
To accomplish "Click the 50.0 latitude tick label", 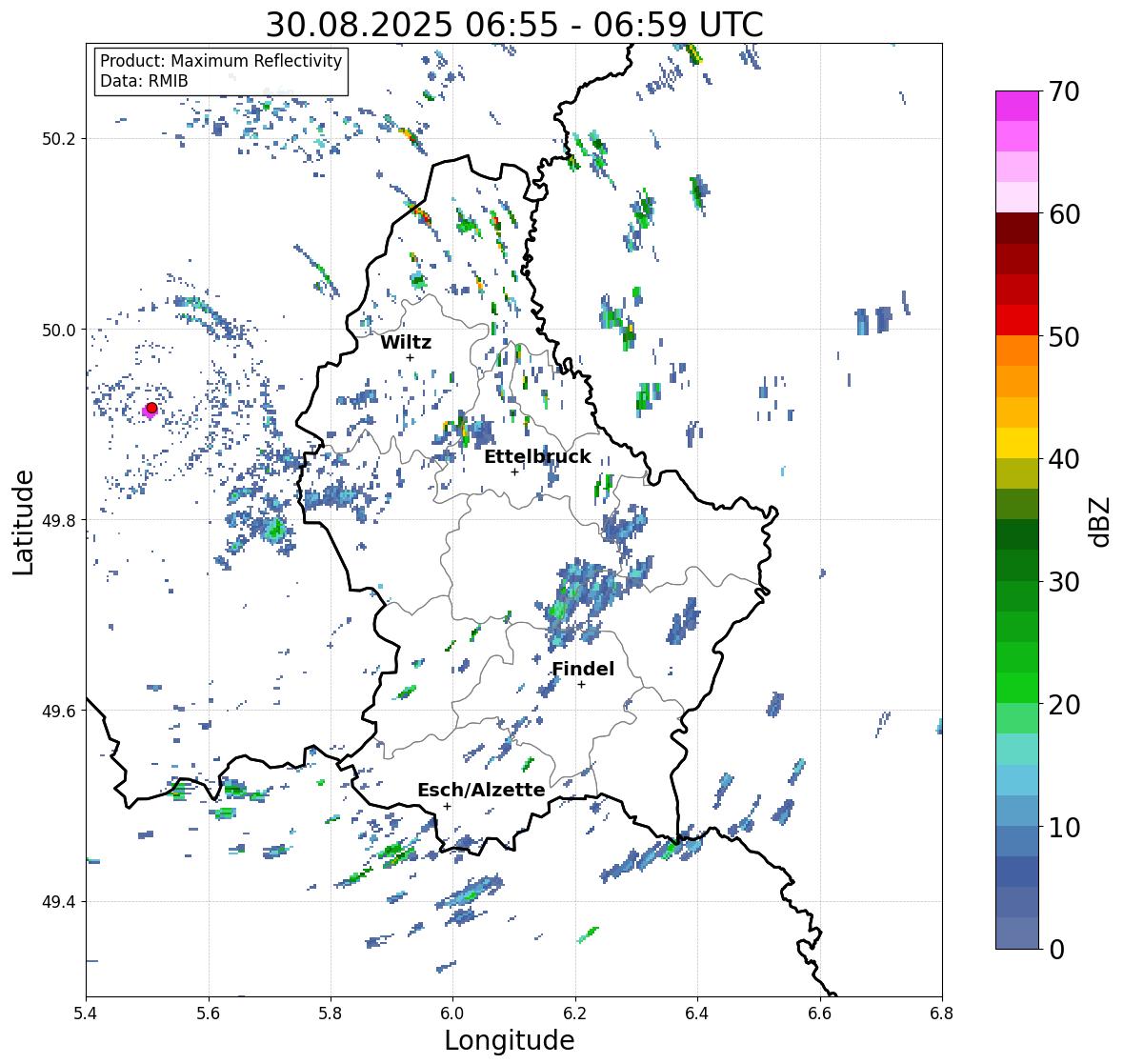I will [59, 330].
